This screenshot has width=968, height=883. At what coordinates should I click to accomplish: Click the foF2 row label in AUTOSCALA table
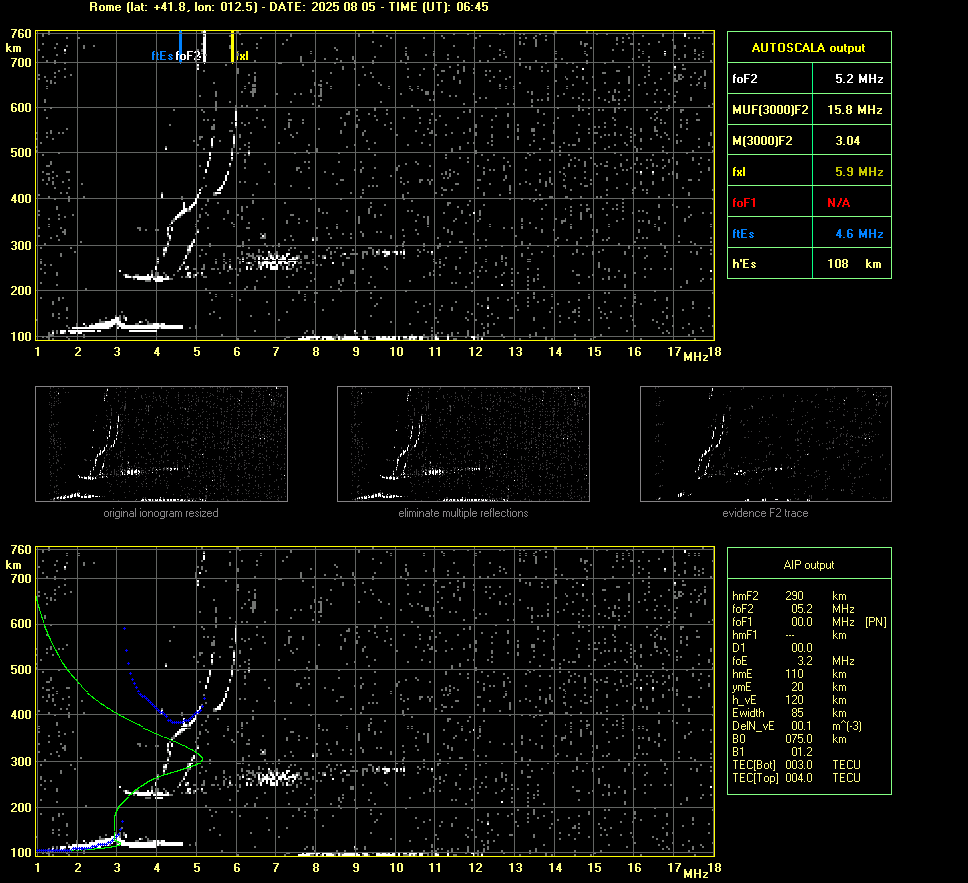745,79
